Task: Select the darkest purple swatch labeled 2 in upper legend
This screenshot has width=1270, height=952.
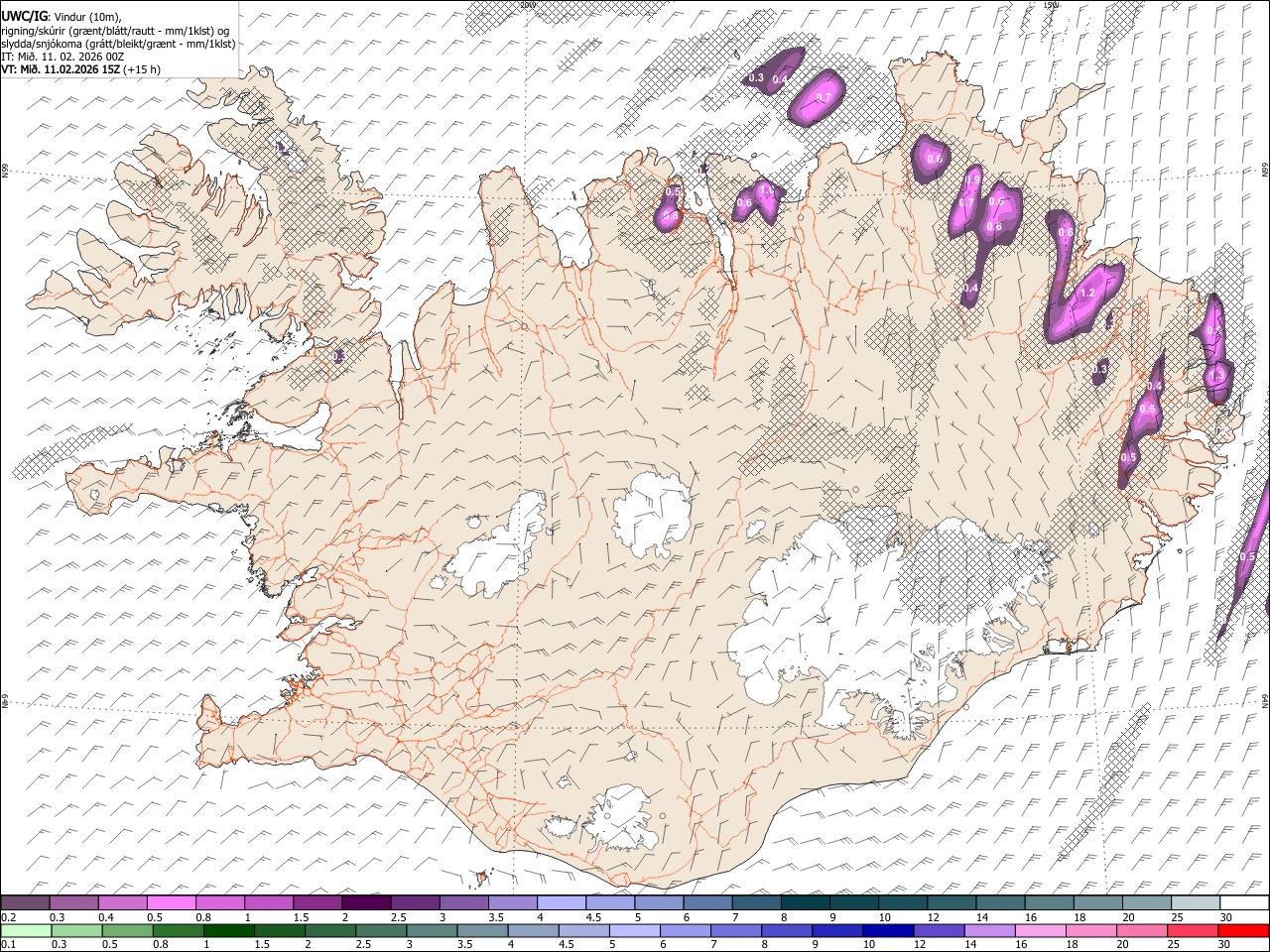Action: 366,903
